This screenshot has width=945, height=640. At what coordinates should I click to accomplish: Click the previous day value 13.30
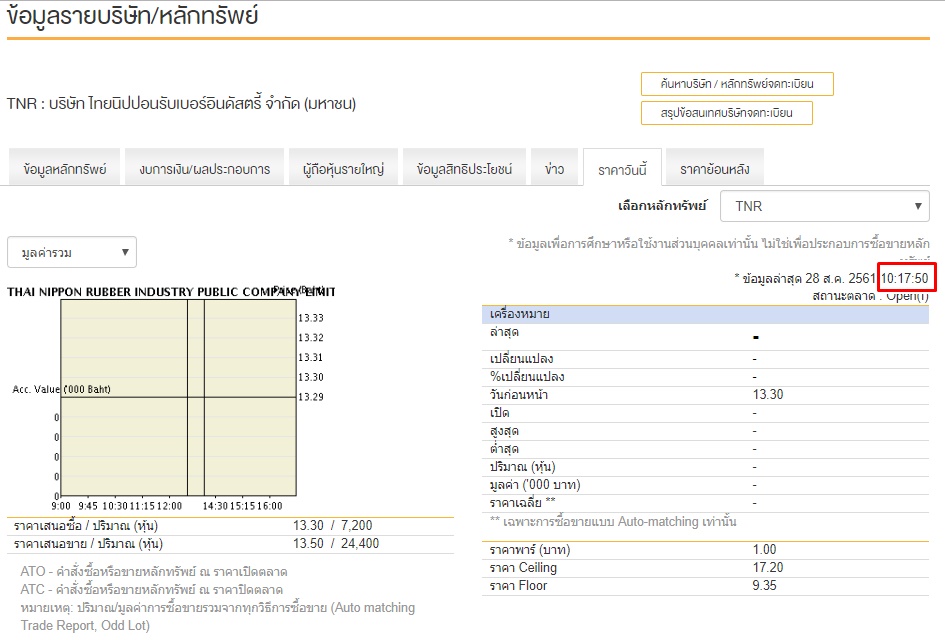point(768,395)
